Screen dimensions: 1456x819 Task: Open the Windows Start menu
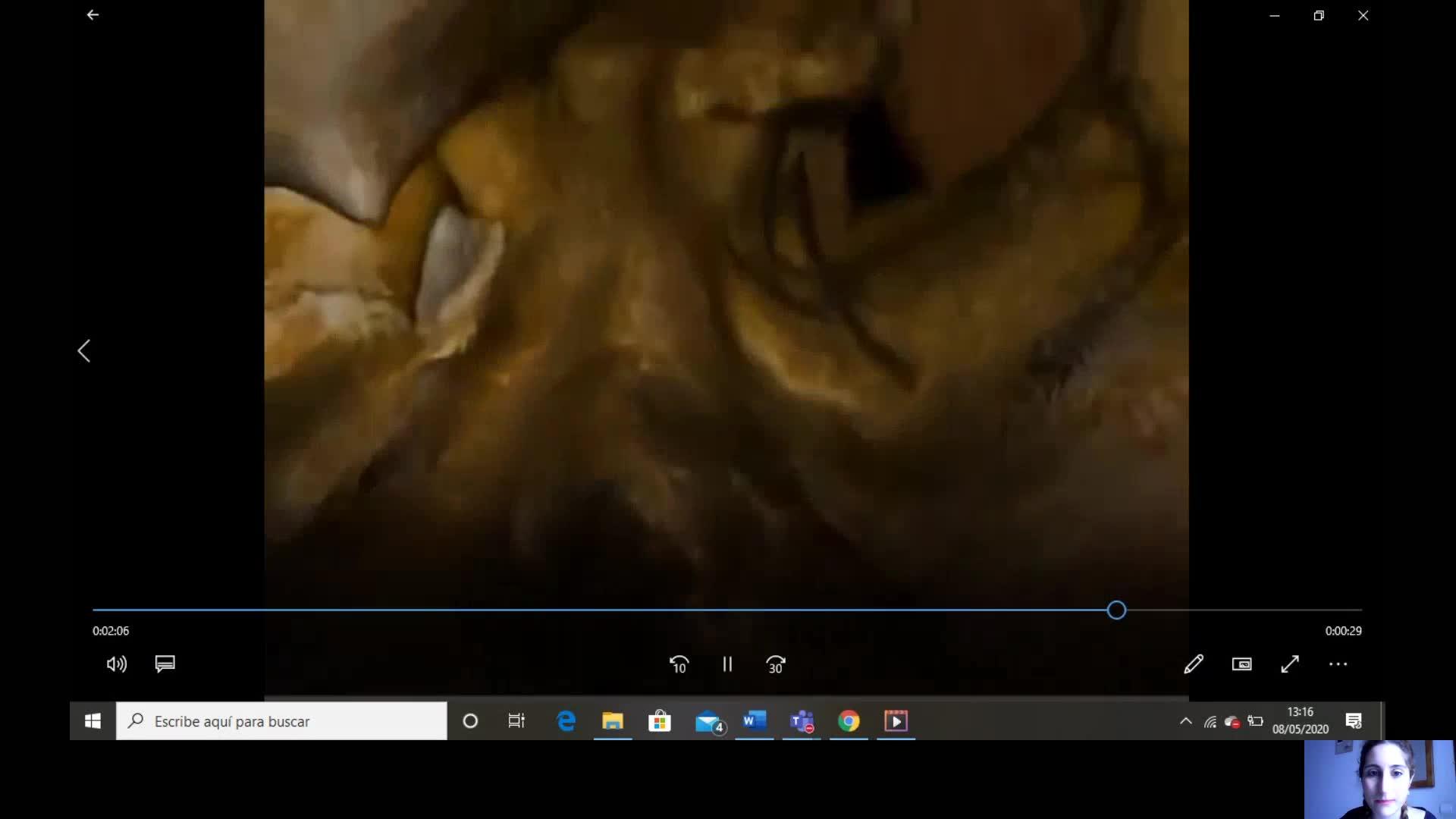(x=93, y=721)
